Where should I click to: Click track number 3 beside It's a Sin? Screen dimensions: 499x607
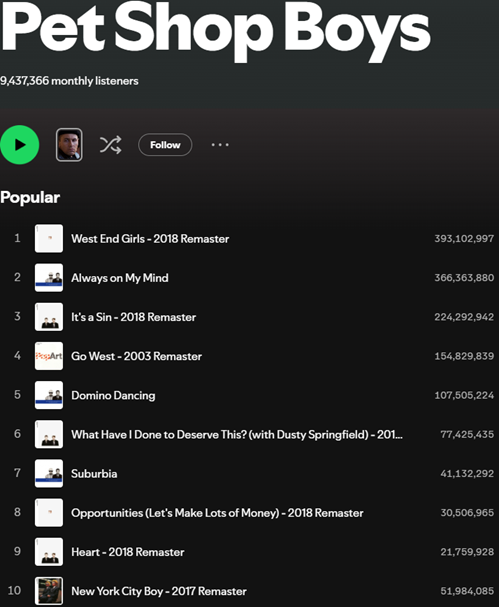point(17,316)
